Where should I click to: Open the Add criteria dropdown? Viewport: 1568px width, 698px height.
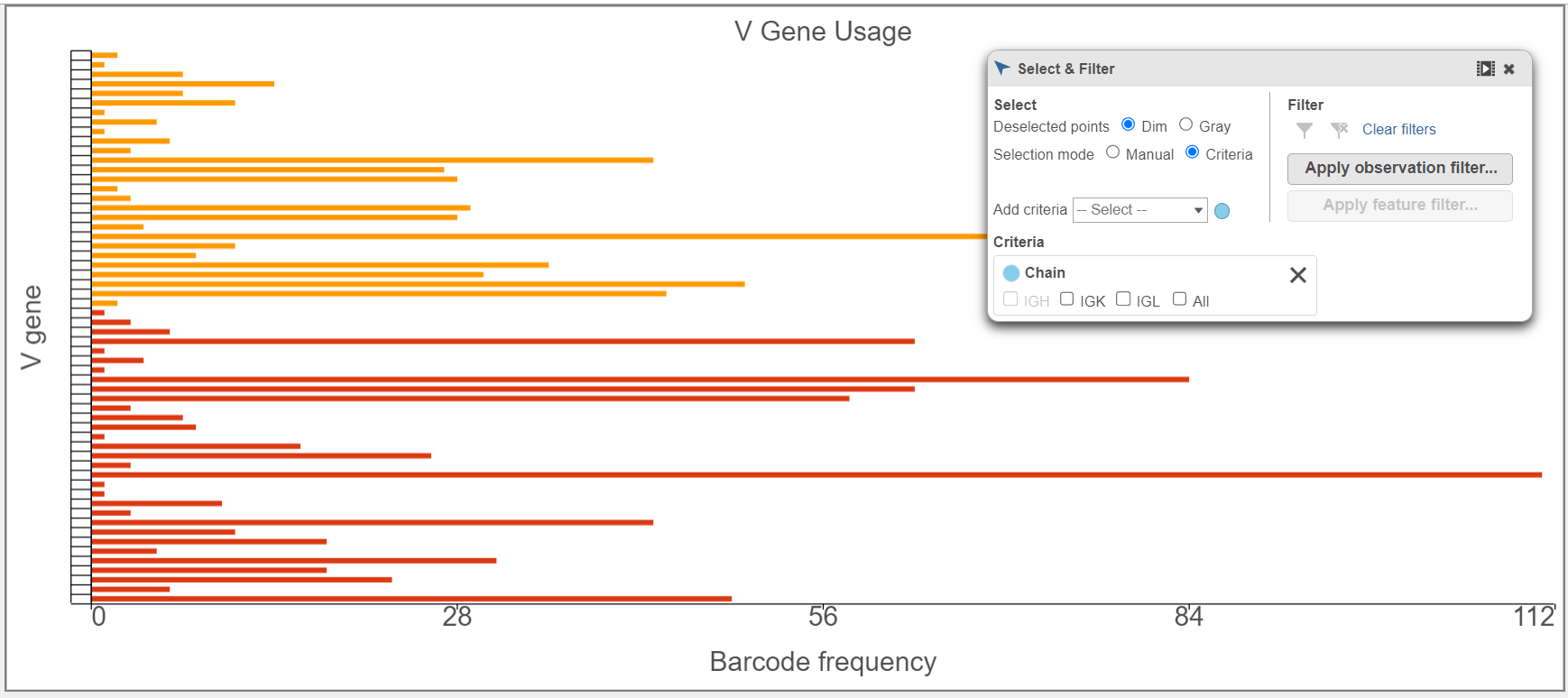[x=1139, y=210]
